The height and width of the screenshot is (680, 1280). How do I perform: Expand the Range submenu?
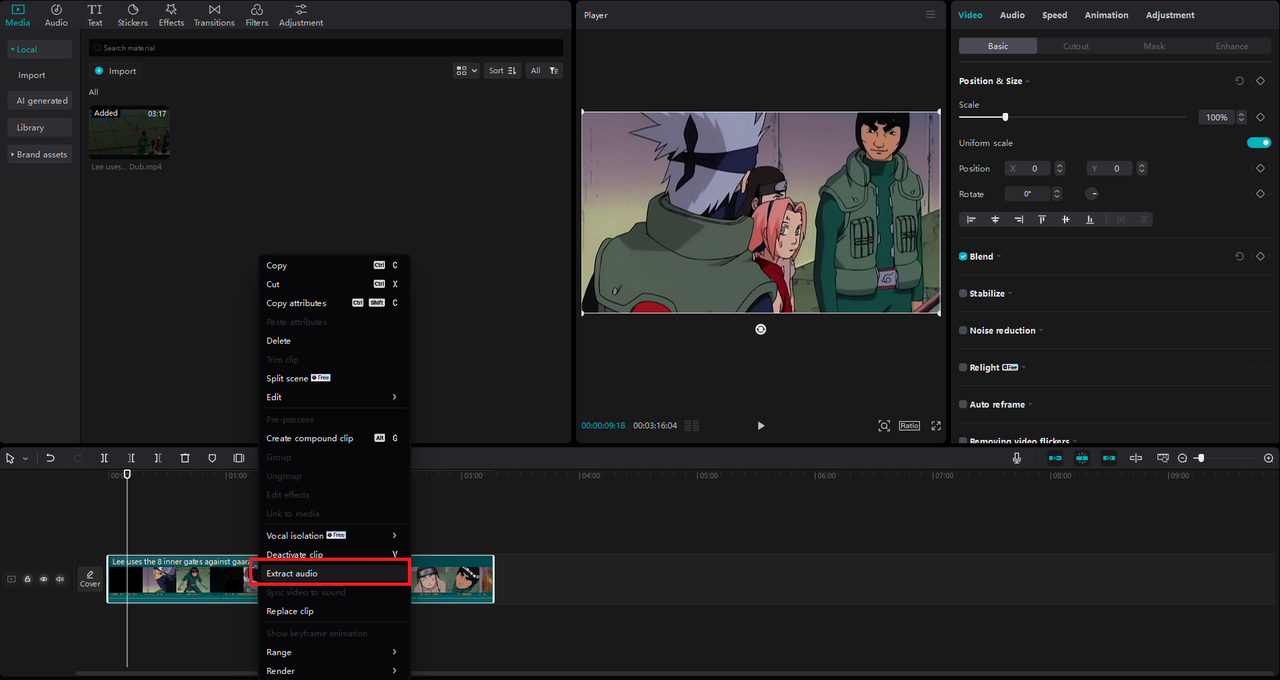(x=334, y=652)
